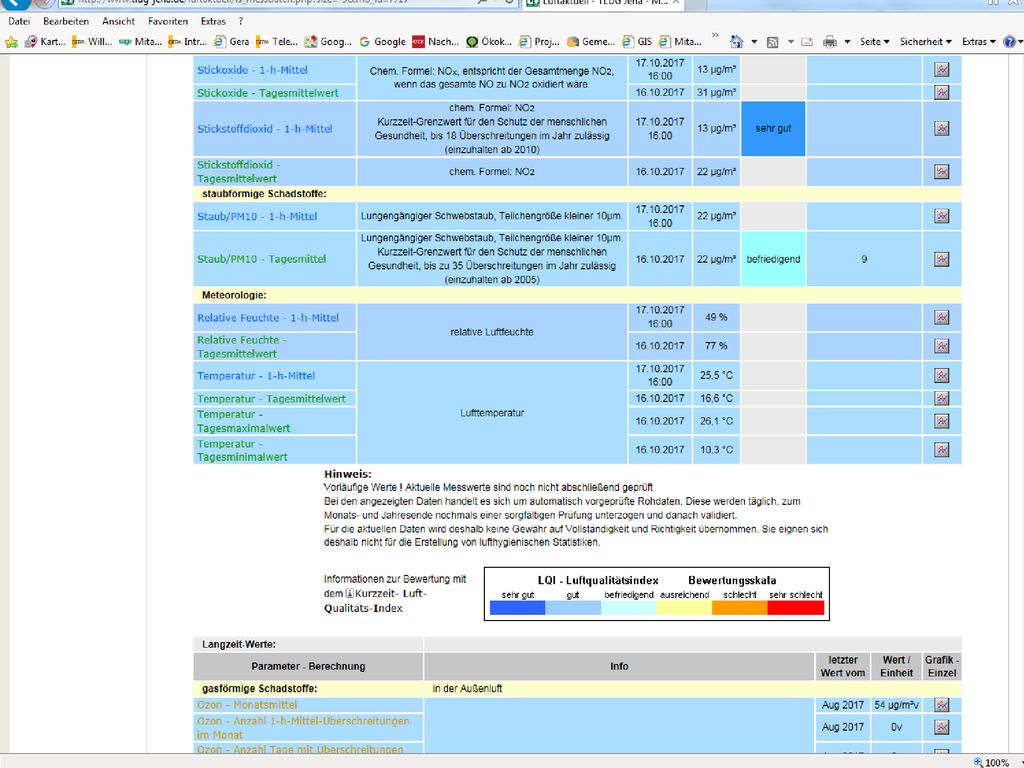
Task: Open chart icon for Staub/PM10 1-h-Mittel row
Action: 941,216
